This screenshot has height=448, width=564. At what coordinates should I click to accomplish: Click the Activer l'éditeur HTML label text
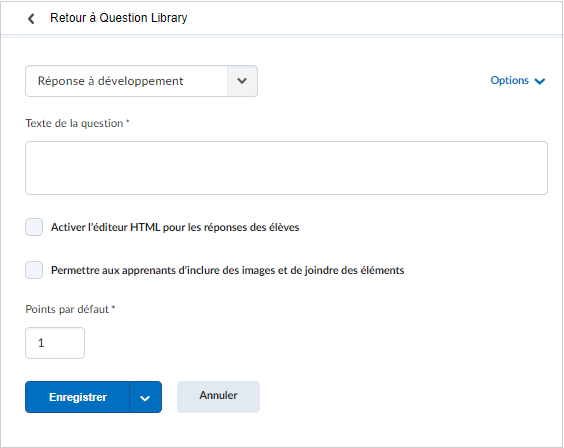pyautogui.click(x=175, y=227)
